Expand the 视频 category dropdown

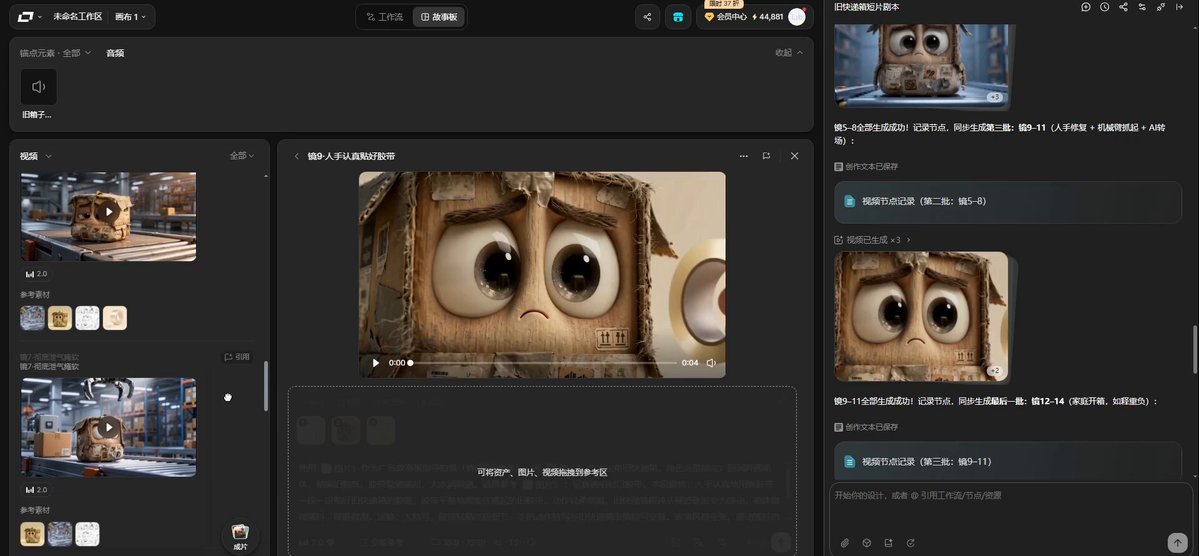[x=36, y=156]
